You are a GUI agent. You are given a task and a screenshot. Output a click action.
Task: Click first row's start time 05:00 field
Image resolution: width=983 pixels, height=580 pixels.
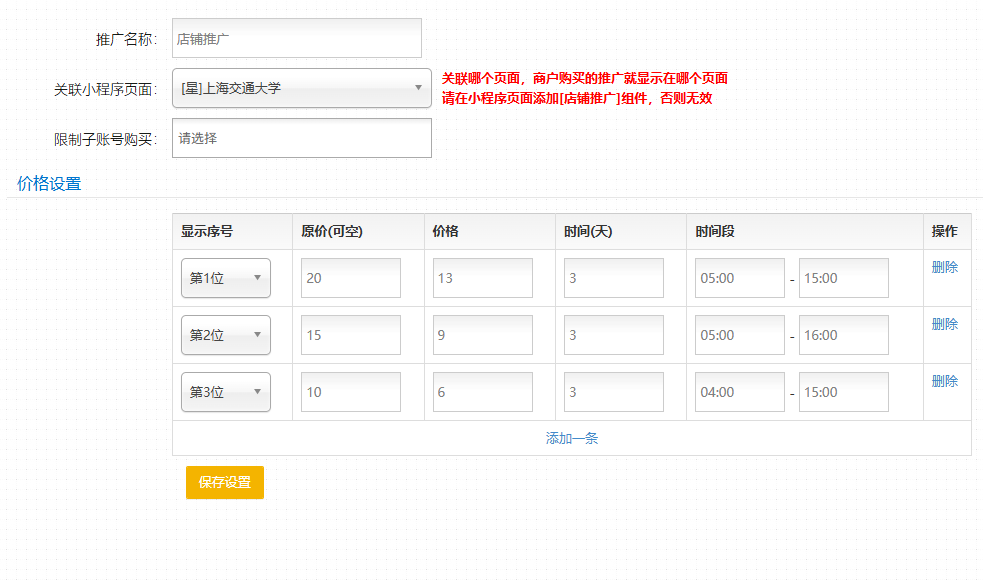coord(739,278)
